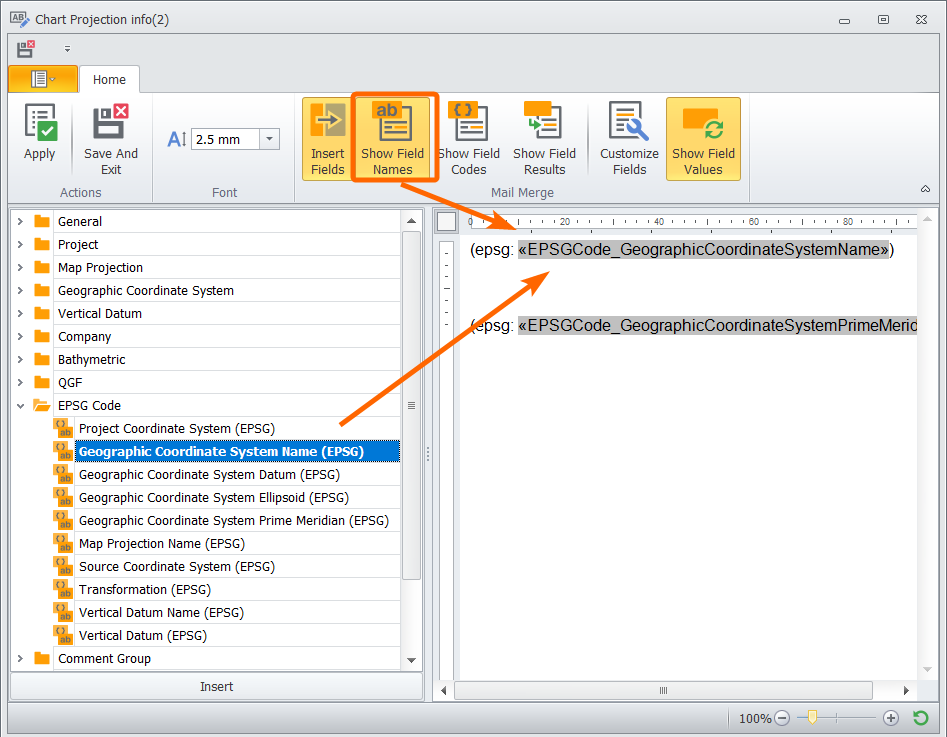947x737 pixels.
Task: Expand the QGF folder
Action: tap(21, 382)
